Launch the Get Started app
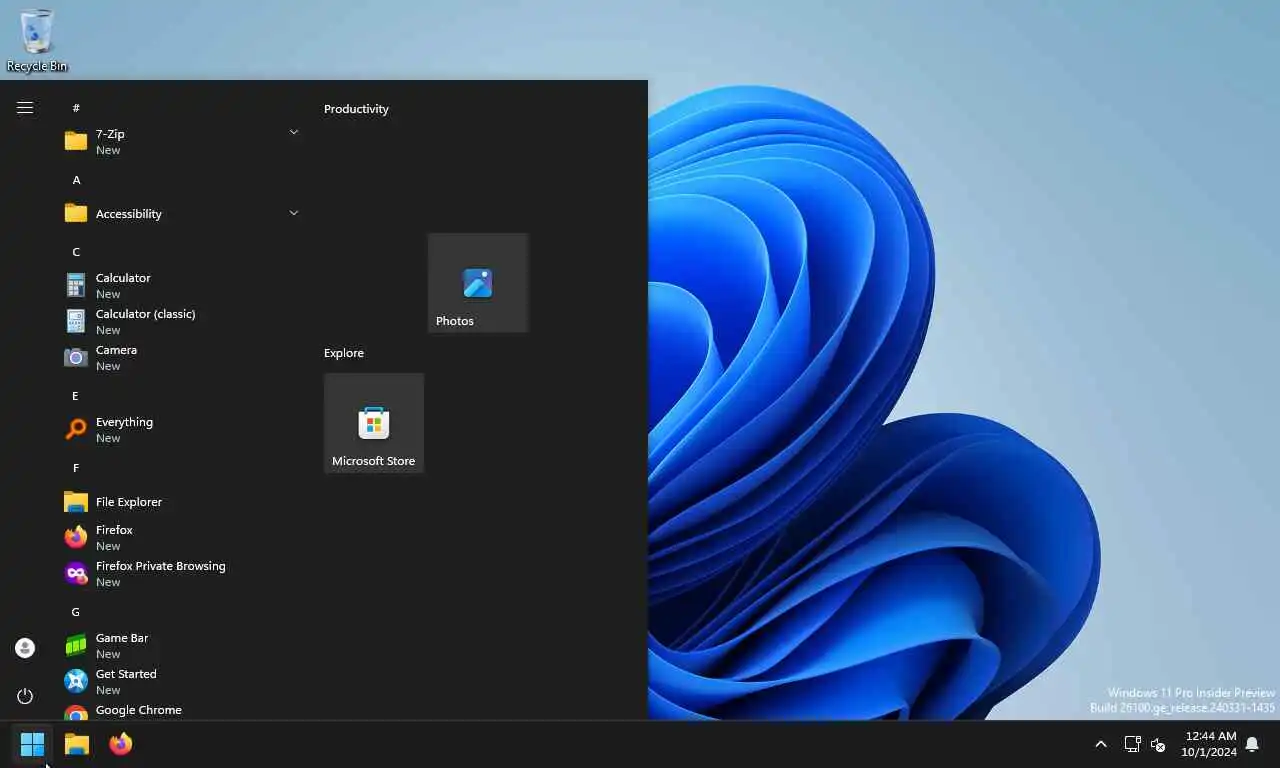The image size is (1280, 768). pos(183,681)
